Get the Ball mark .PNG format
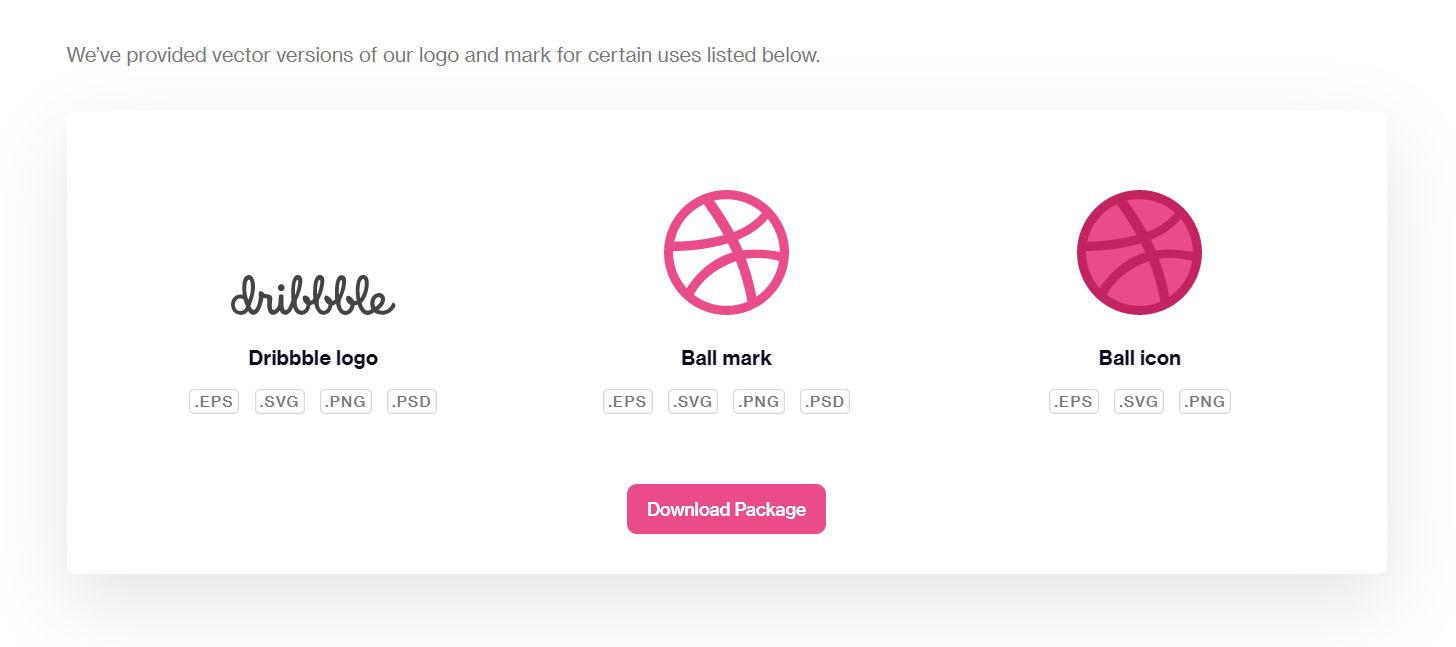Viewport: 1456px width, 647px height. pos(759,402)
